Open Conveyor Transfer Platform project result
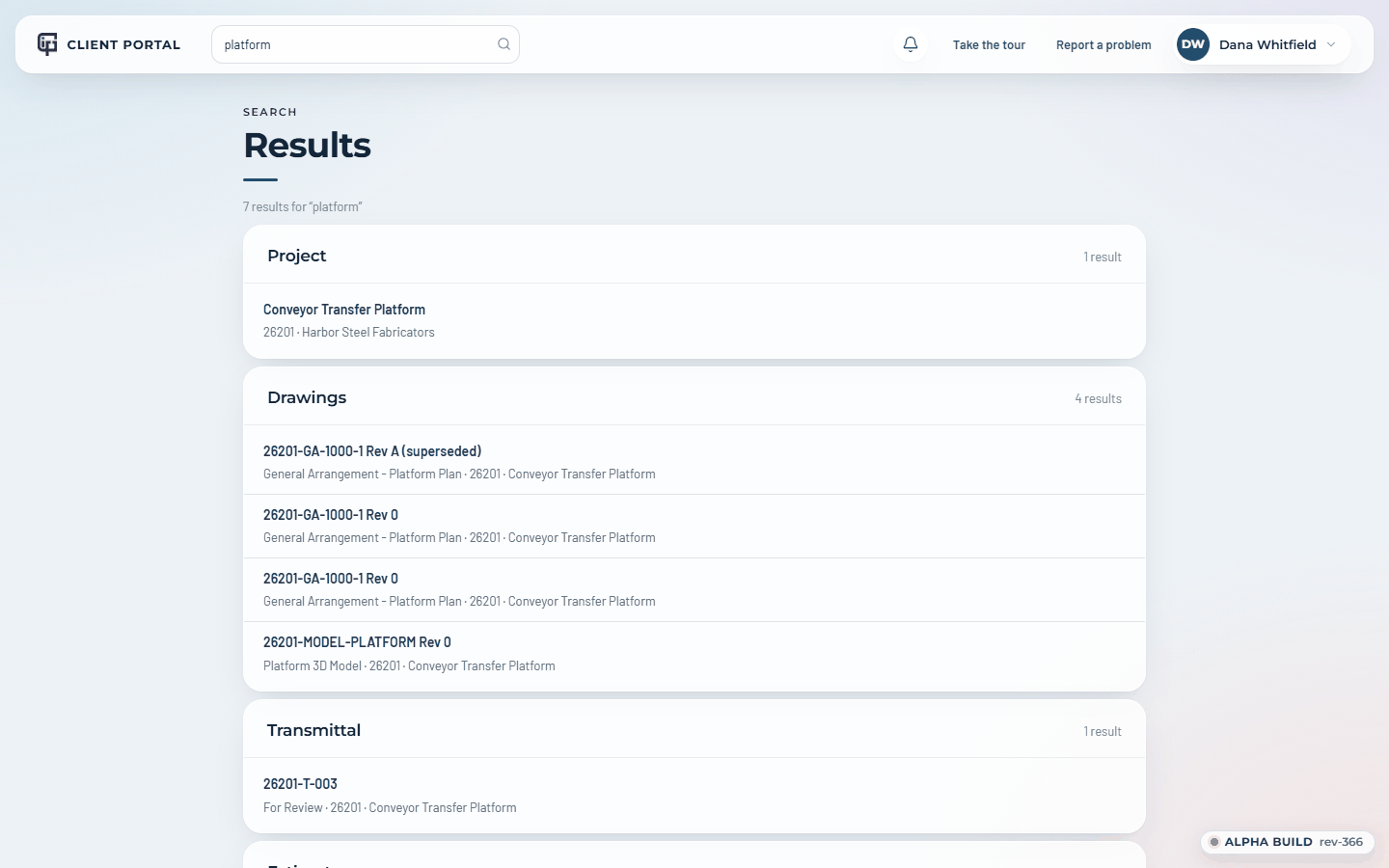 coord(694,320)
